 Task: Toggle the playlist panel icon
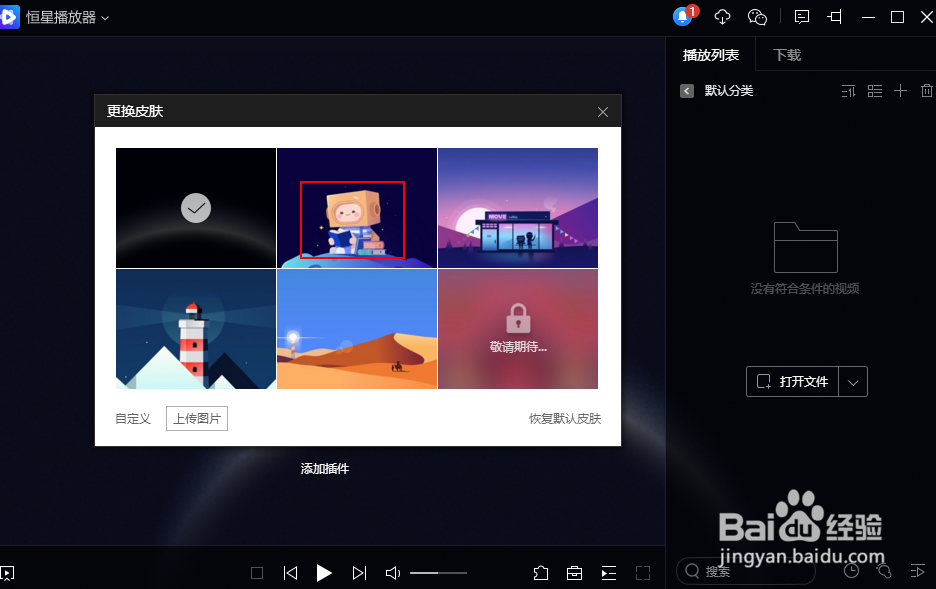(608, 573)
